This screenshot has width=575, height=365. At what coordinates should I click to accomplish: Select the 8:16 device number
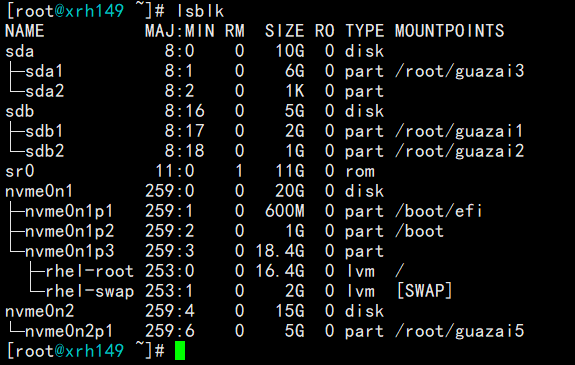tap(184, 111)
